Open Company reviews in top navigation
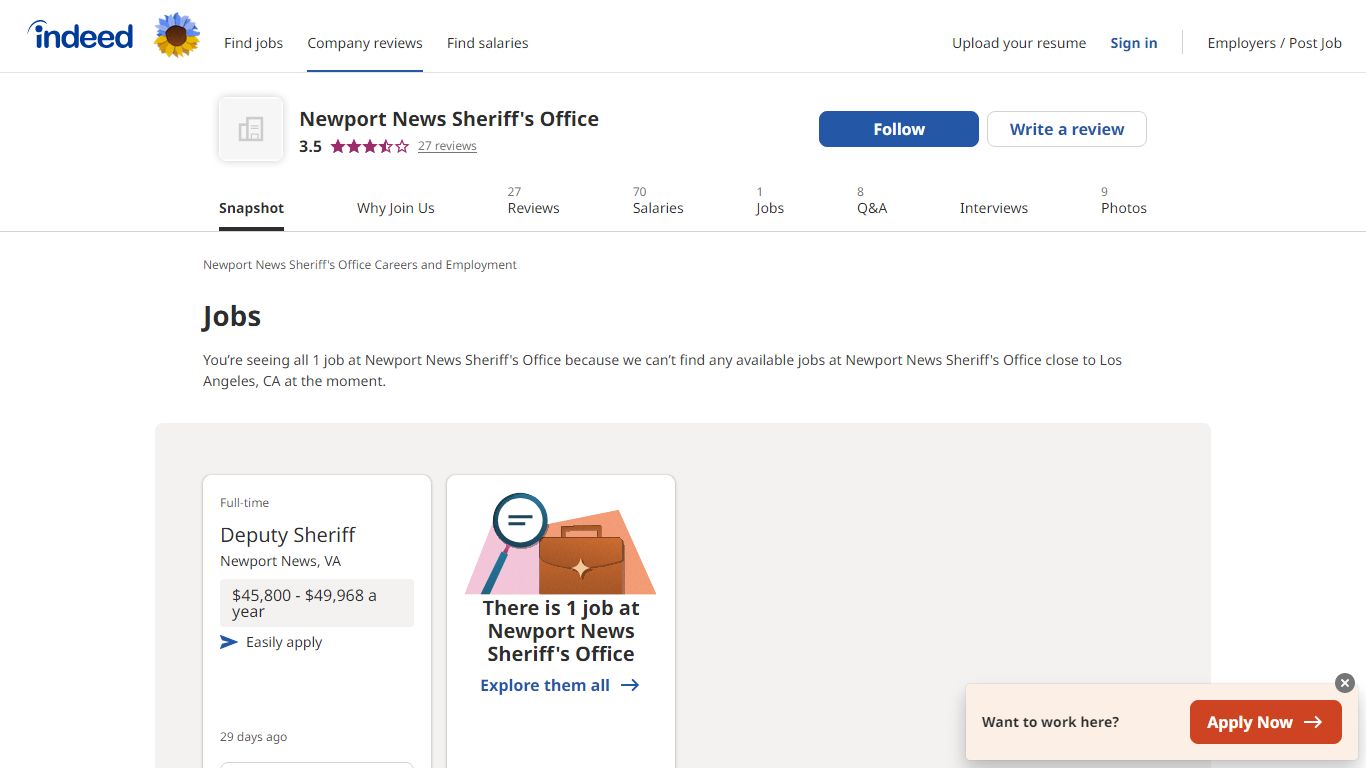The height and width of the screenshot is (768, 1366). pyautogui.click(x=365, y=43)
